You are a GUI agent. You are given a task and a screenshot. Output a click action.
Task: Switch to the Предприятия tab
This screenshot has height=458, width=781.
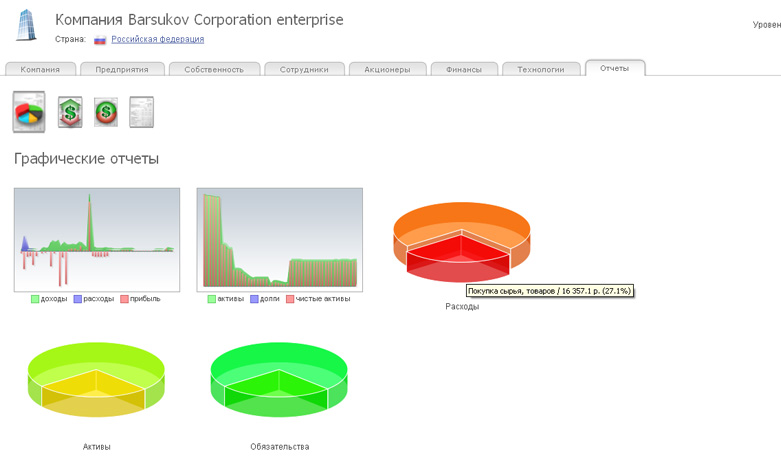122,69
